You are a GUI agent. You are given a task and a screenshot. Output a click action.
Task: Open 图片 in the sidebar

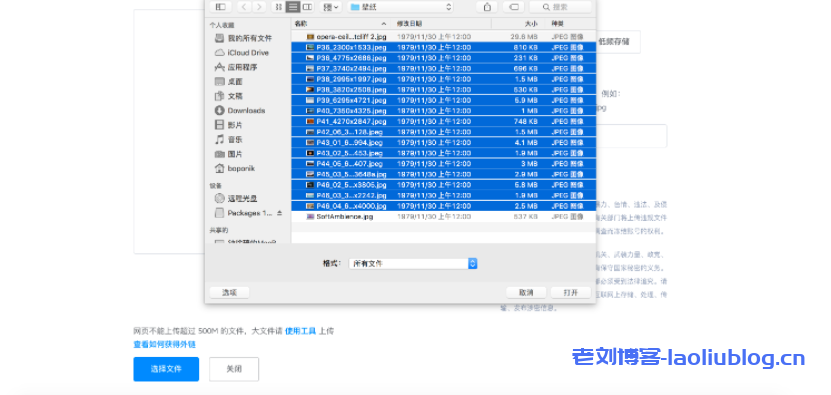[x=229, y=154]
